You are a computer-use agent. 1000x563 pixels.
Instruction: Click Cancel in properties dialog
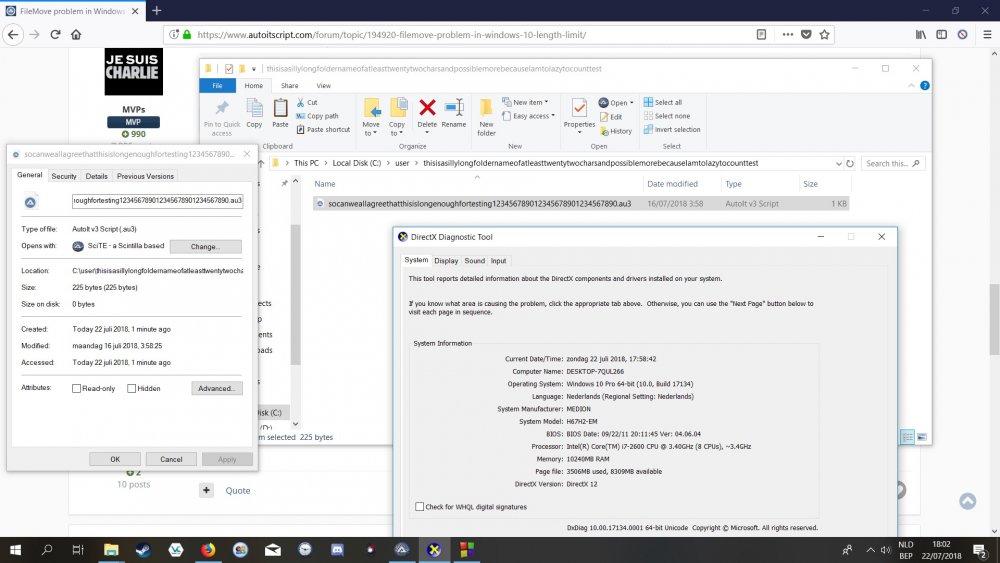[x=171, y=459]
